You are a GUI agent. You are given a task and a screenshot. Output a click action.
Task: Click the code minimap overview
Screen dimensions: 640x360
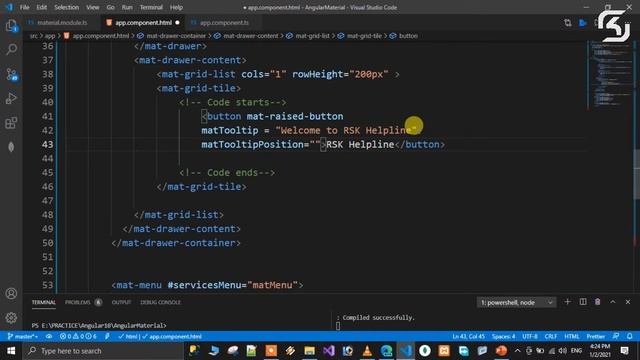point(611,73)
